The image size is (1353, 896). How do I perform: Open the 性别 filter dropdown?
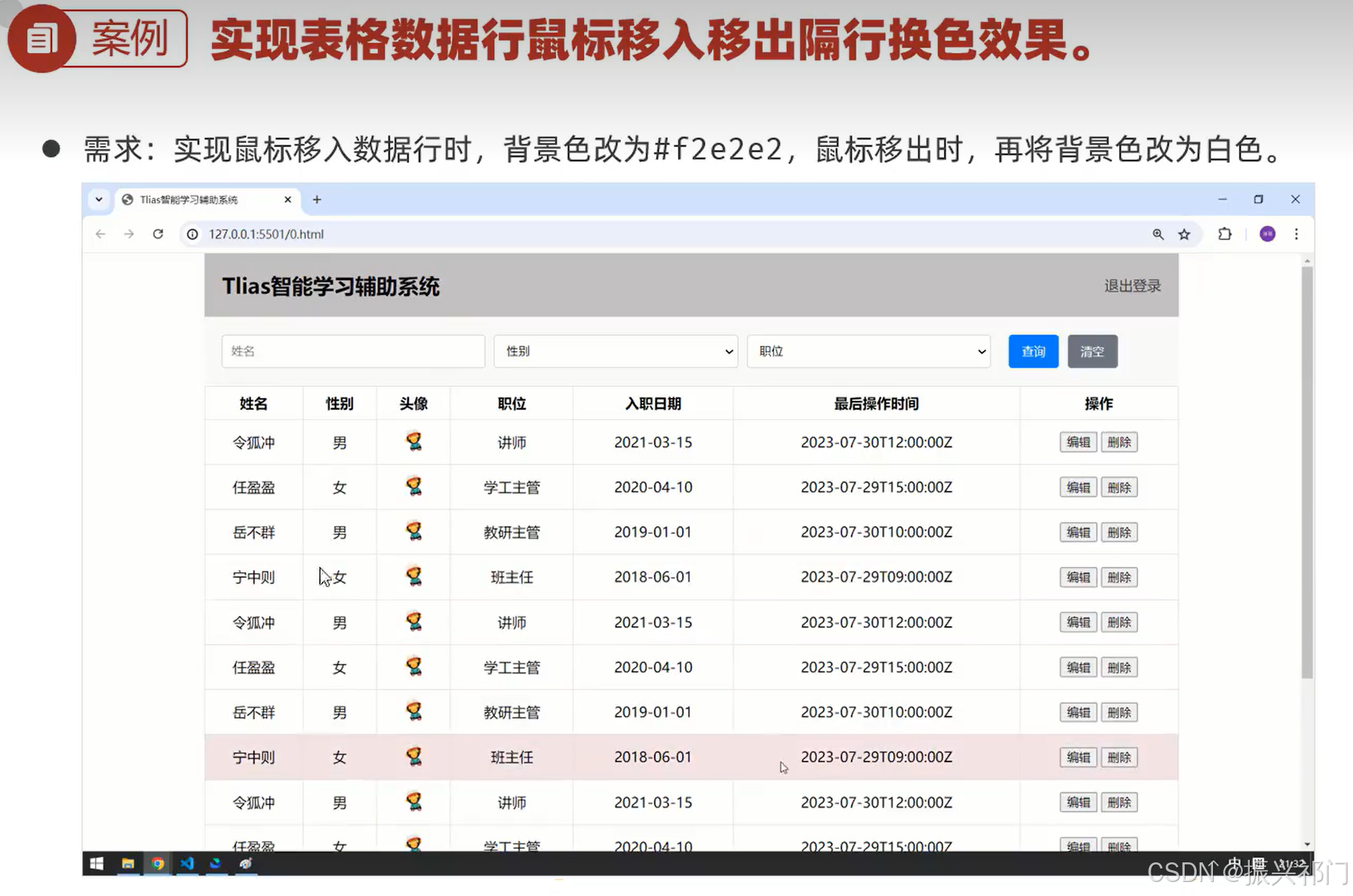click(x=615, y=351)
